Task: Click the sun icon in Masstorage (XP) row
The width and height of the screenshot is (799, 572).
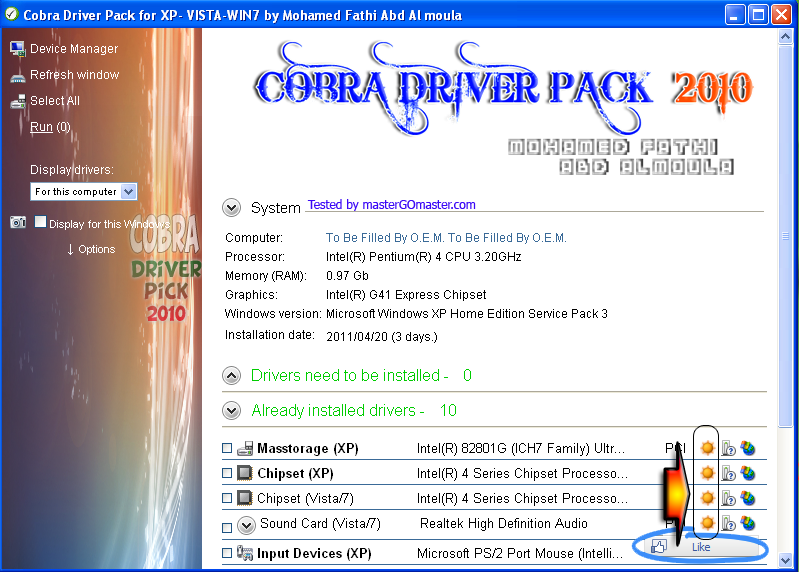Action: pos(707,448)
